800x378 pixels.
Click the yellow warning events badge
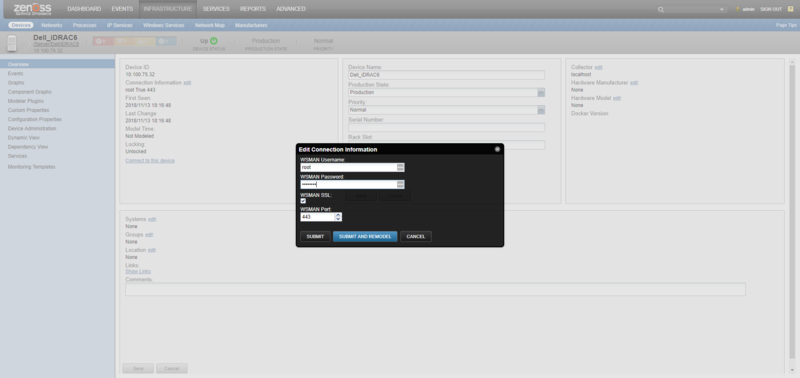click(x=145, y=41)
